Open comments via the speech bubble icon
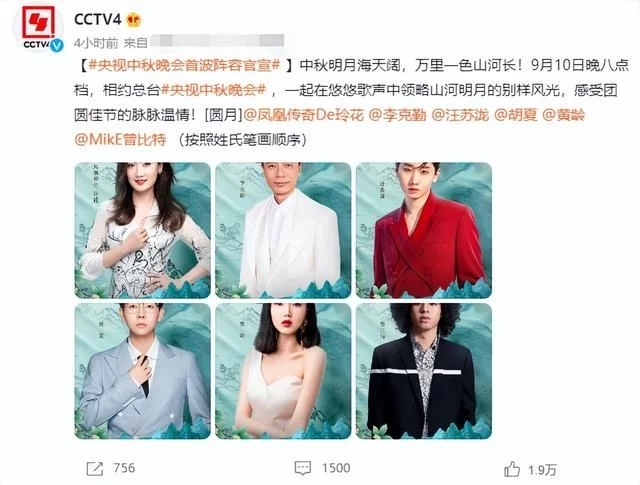The width and height of the screenshot is (640, 485). 302,468
